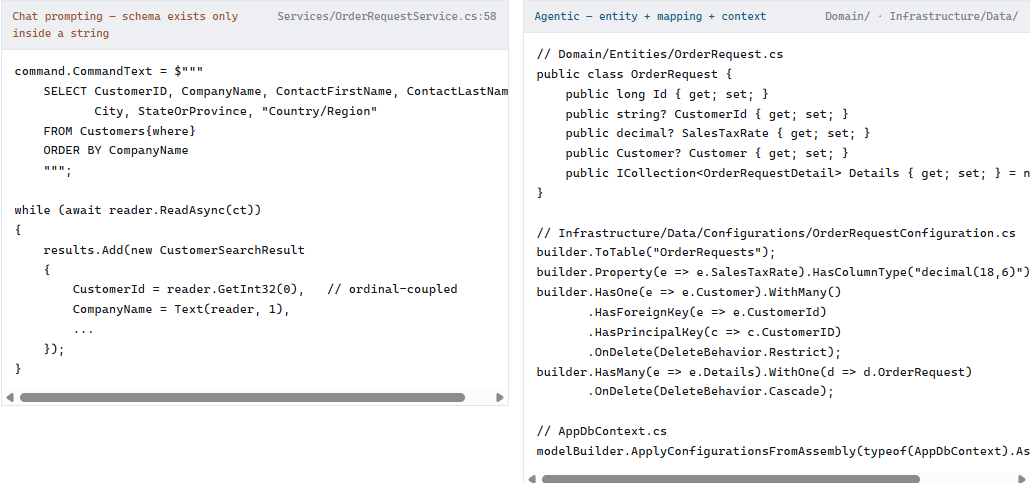Click left scroll arrow of left code panel

(x=10, y=398)
